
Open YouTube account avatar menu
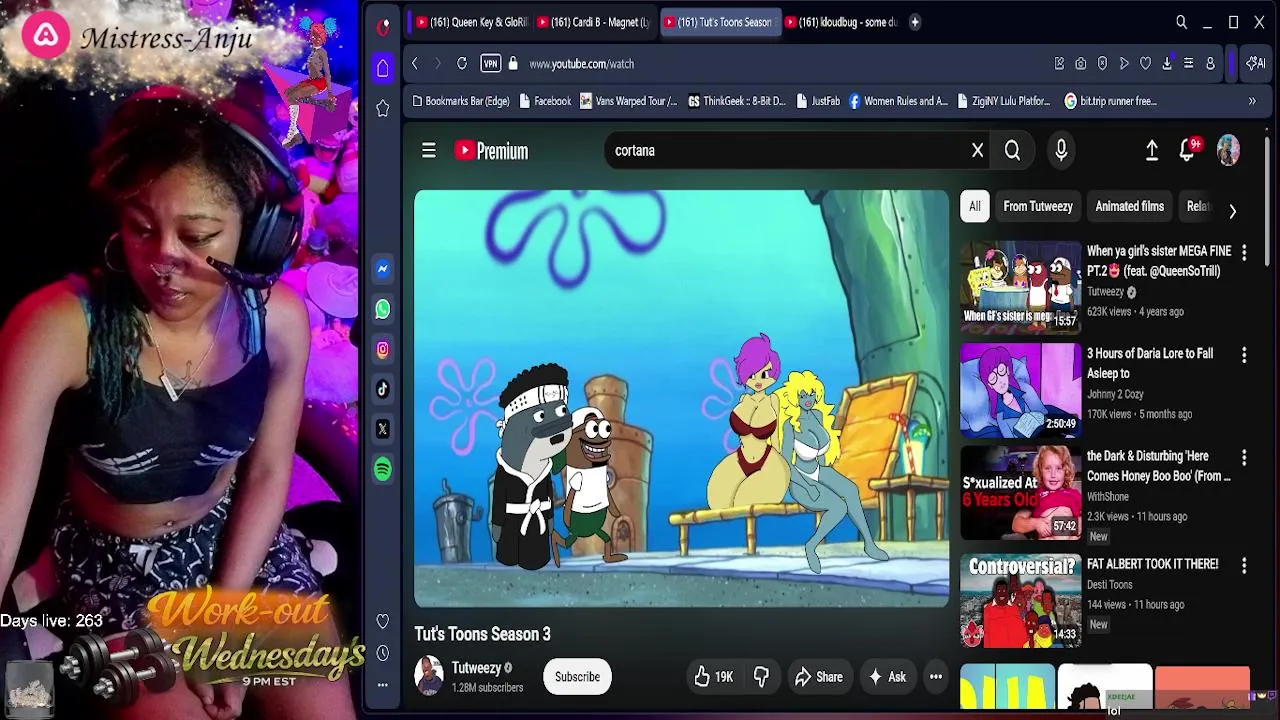1228,151
